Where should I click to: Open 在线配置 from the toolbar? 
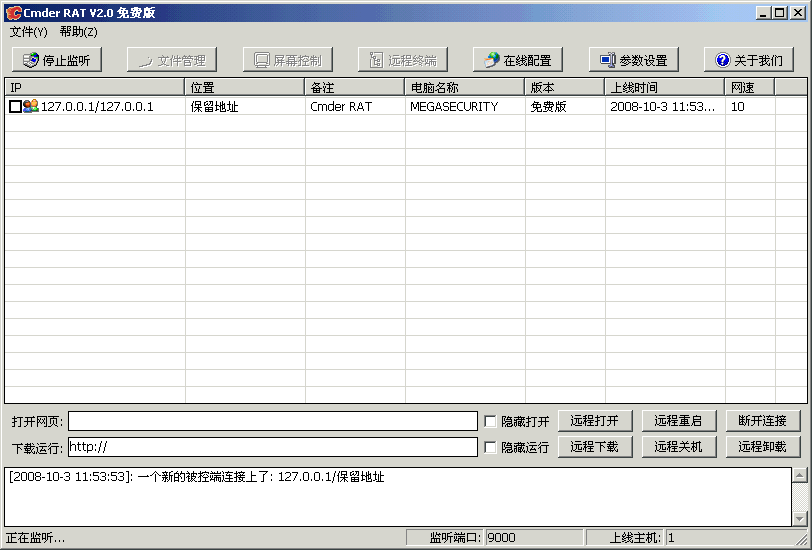492,60
